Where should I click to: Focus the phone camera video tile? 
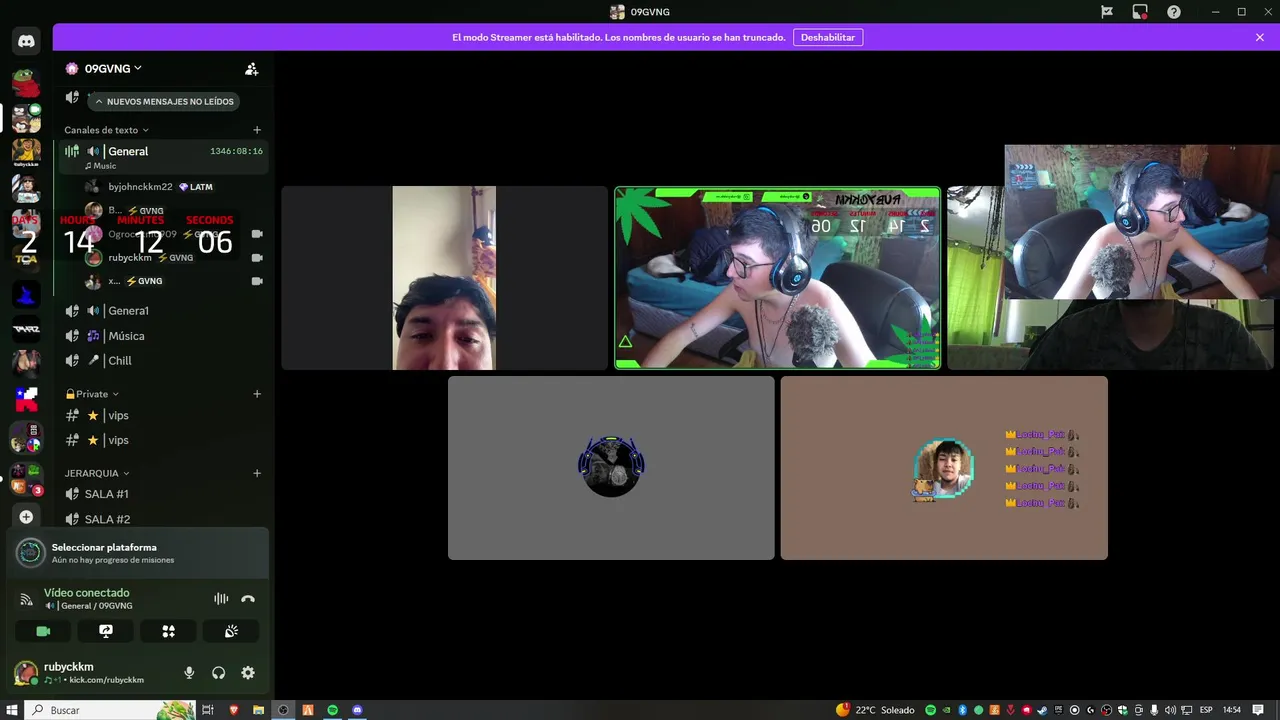click(445, 278)
